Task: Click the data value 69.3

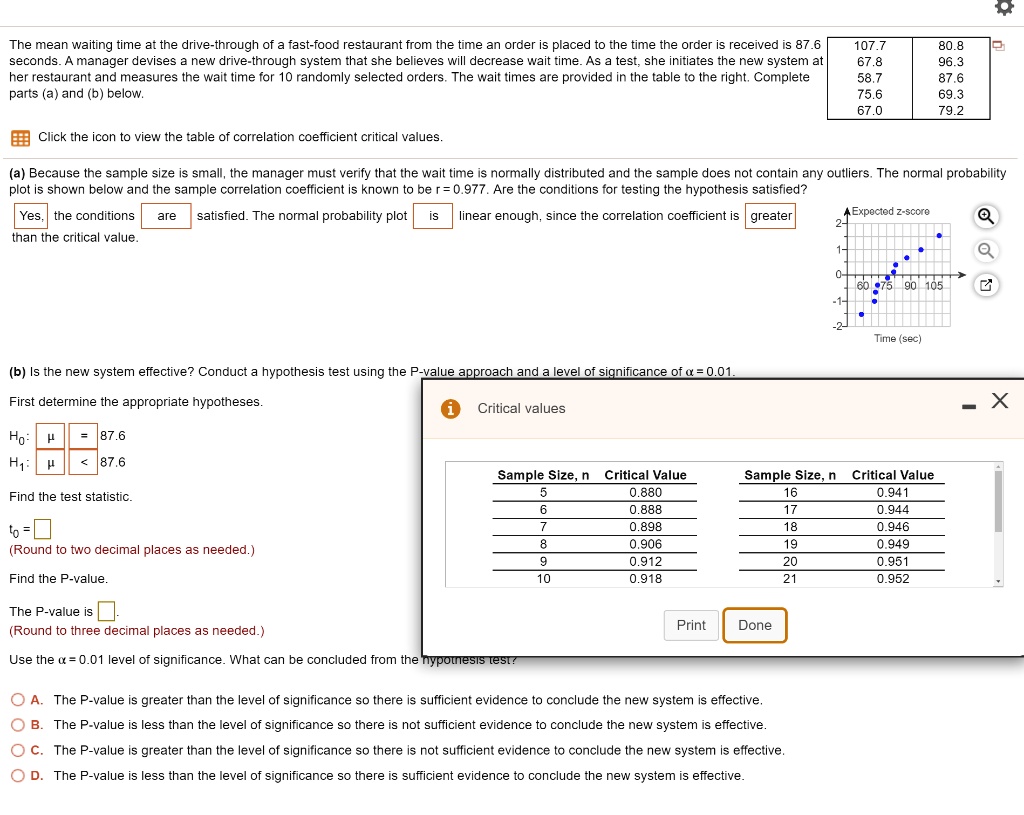Action: (x=951, y=95)
